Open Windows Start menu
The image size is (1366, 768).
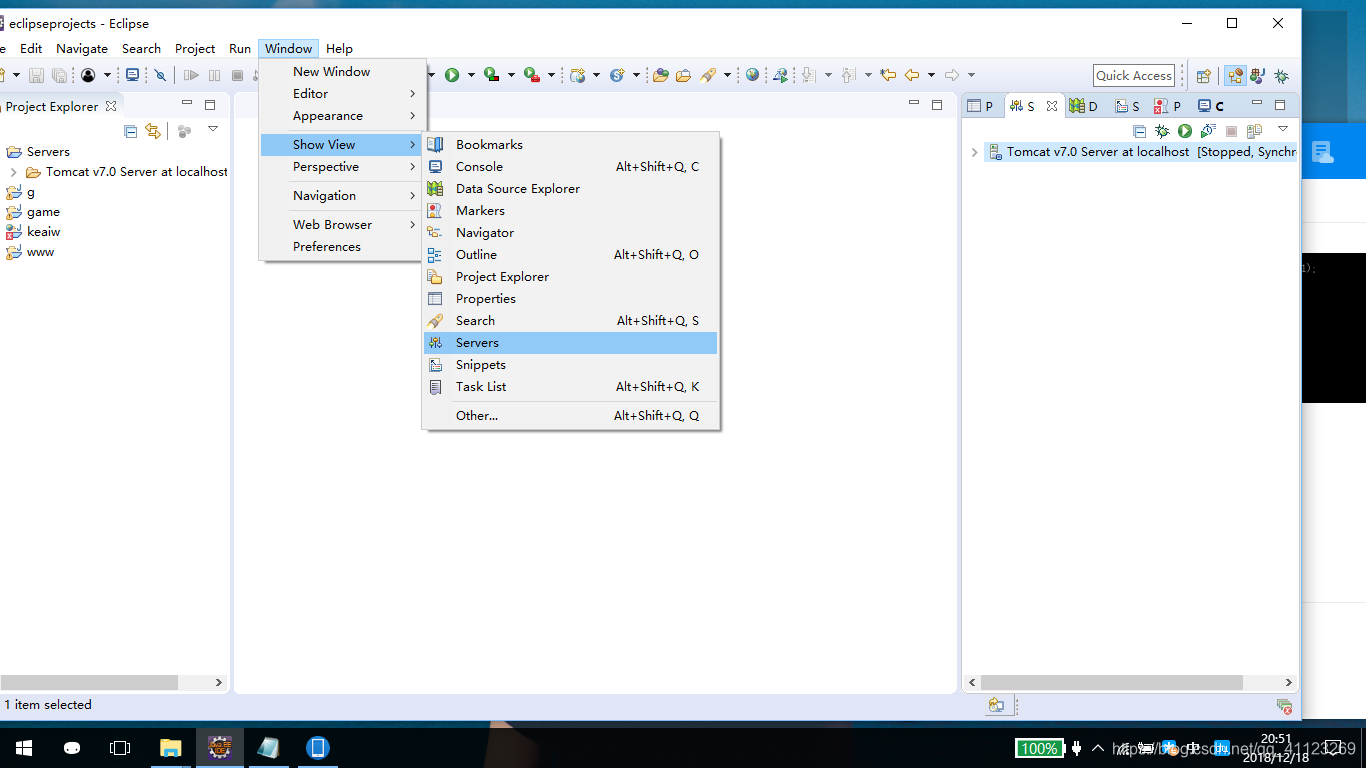[24, 748]
